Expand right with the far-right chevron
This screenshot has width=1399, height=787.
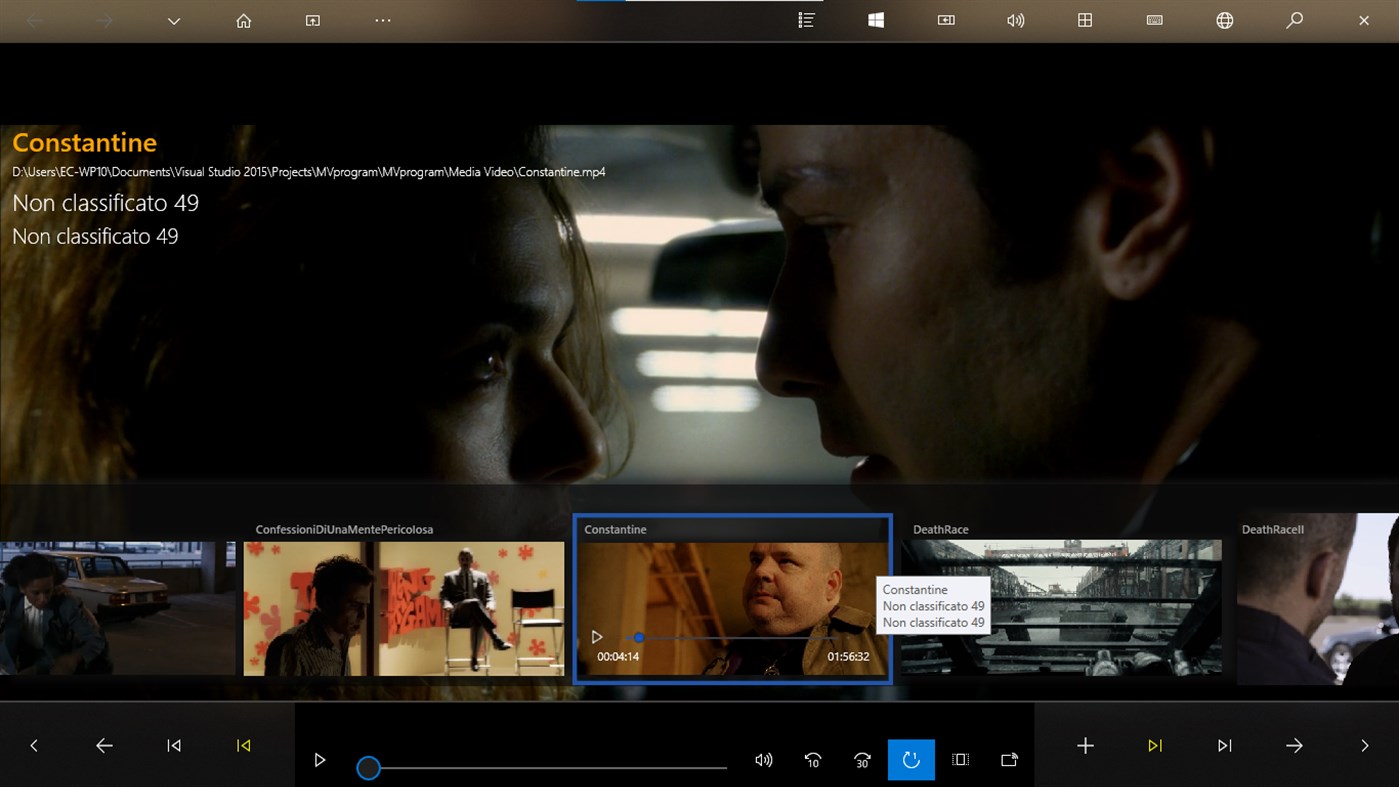tap(1364, 746)
